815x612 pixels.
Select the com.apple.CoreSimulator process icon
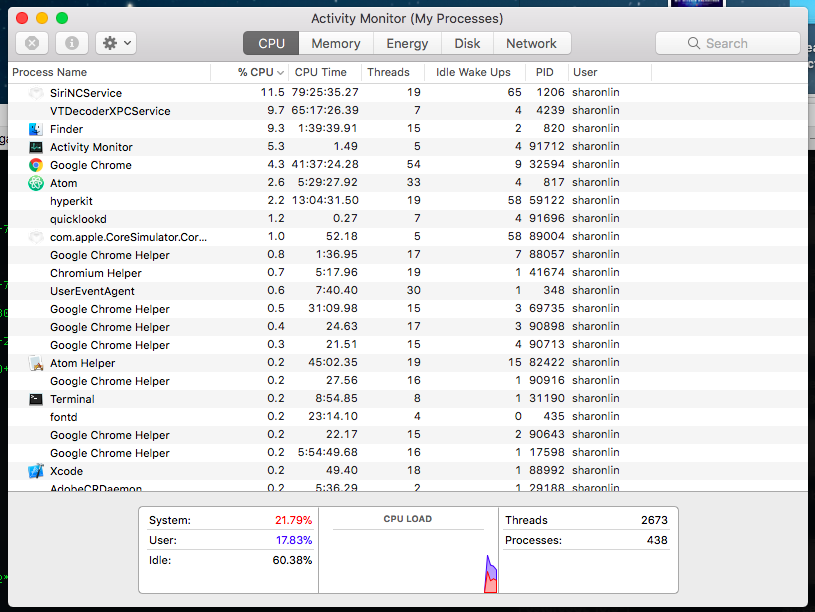[36, 237]
